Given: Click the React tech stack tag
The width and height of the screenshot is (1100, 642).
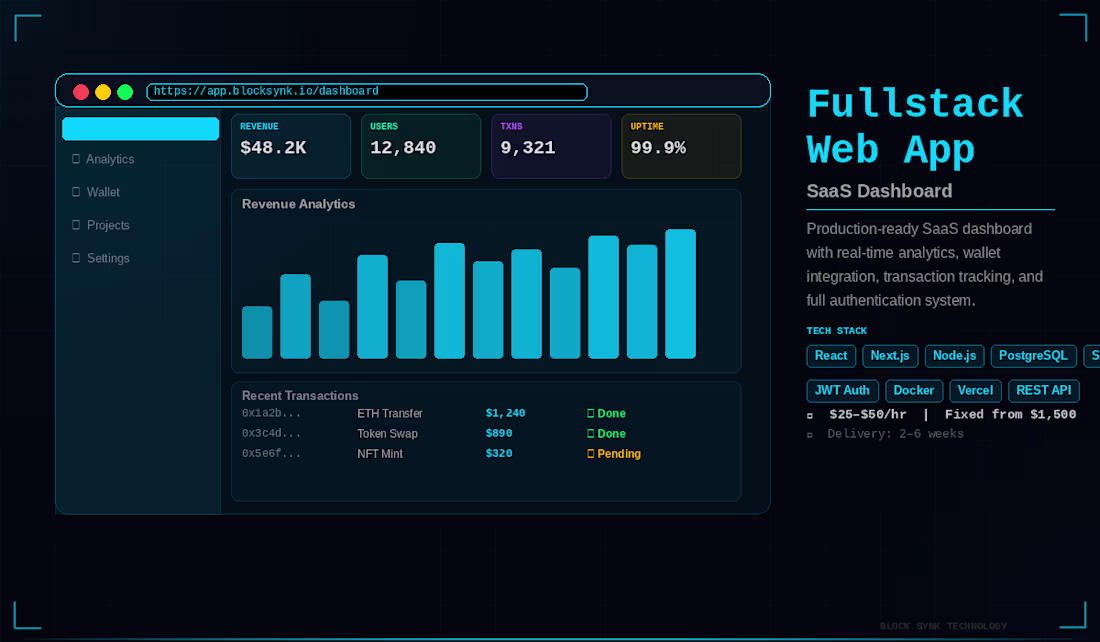Looking at the screenshot, I should (831, 356).
